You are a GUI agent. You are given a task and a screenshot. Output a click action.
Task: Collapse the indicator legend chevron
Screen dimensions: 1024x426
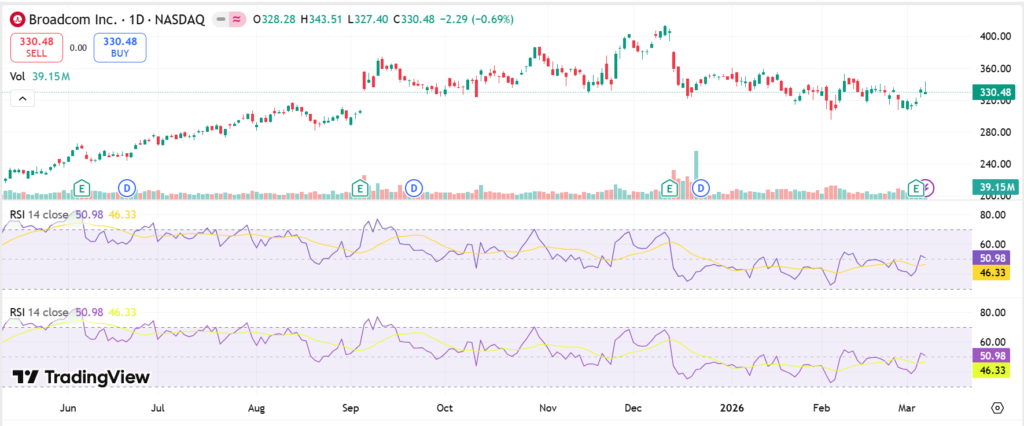pyautogui.click(x=22, y=99)
